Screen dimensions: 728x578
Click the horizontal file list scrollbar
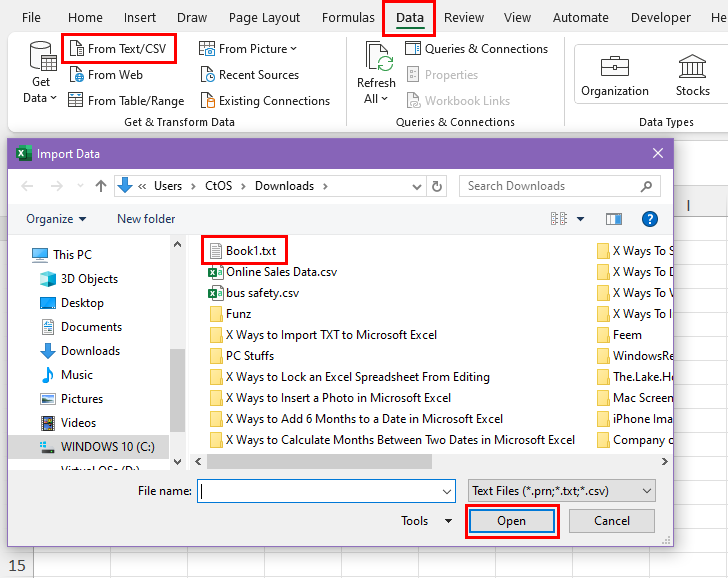coord(319,461)
